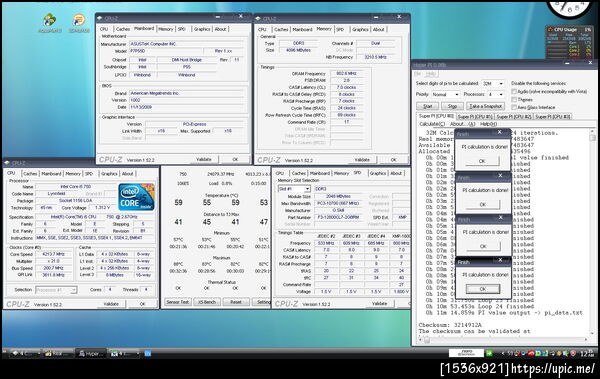Screen dimensions: 600x379
Task: Open the Slot #1 memory slot dropdown
Action: pos(294,189)
